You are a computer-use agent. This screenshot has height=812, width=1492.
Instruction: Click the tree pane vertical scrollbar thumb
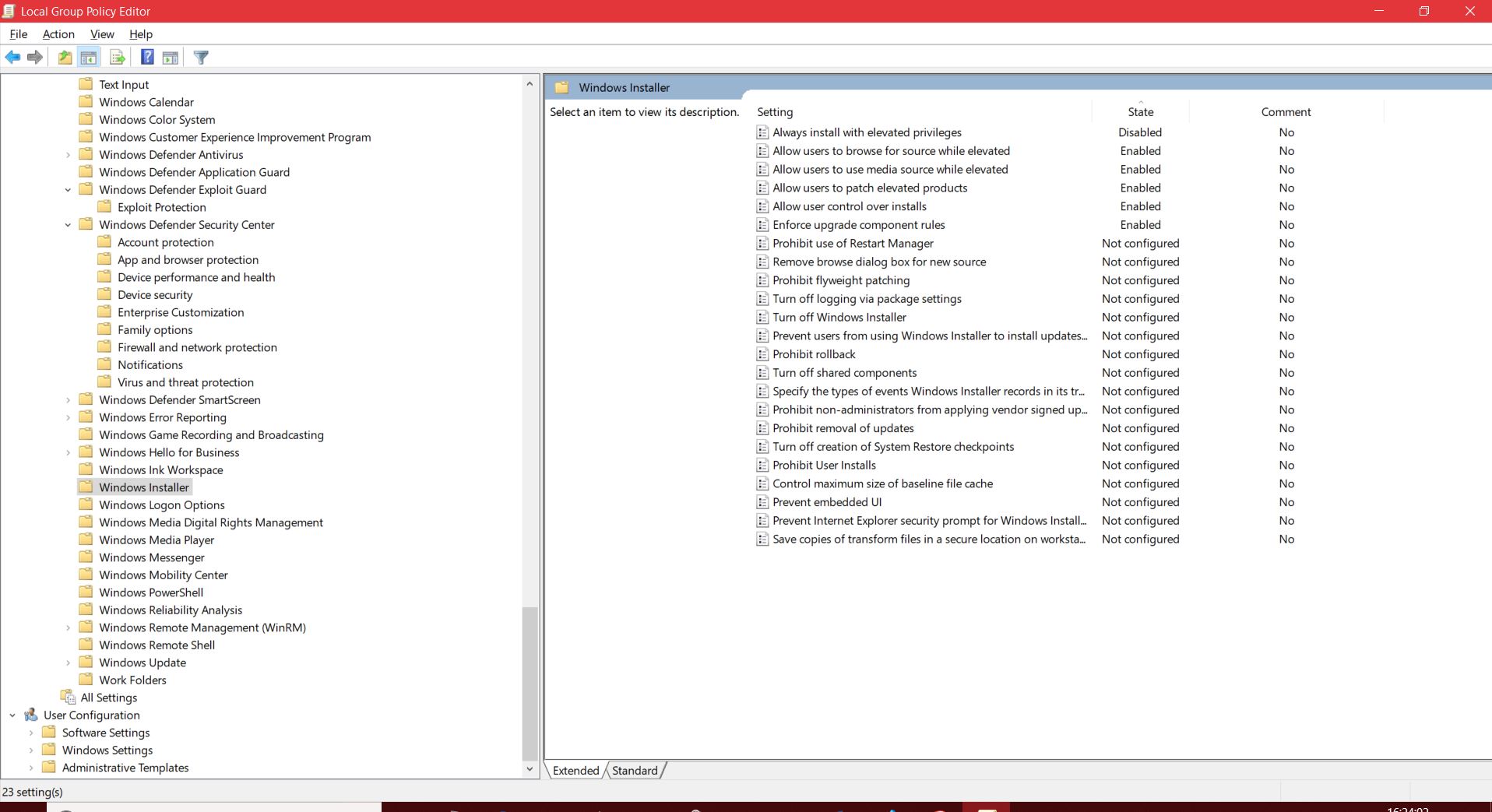tap(530, 683)
